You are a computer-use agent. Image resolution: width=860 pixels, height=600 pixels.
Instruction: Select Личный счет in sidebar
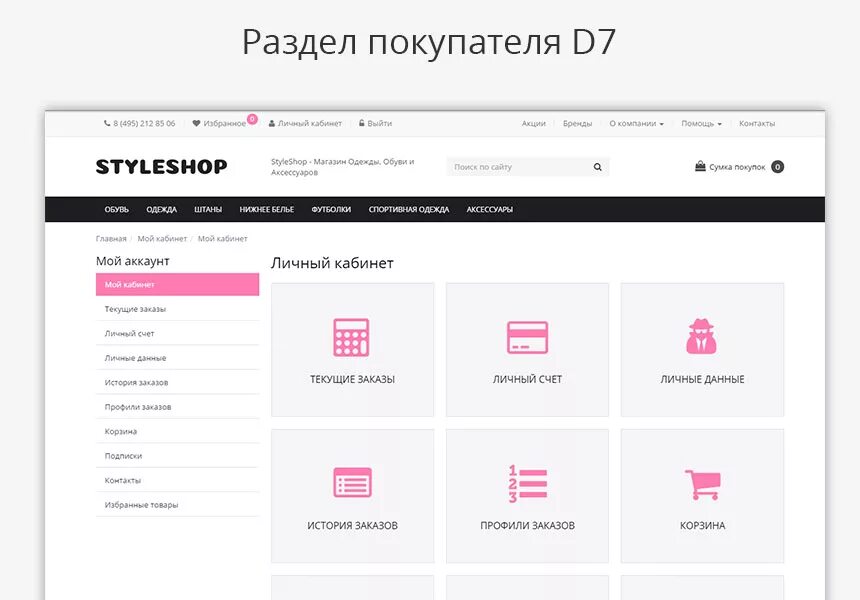(177, 333)
